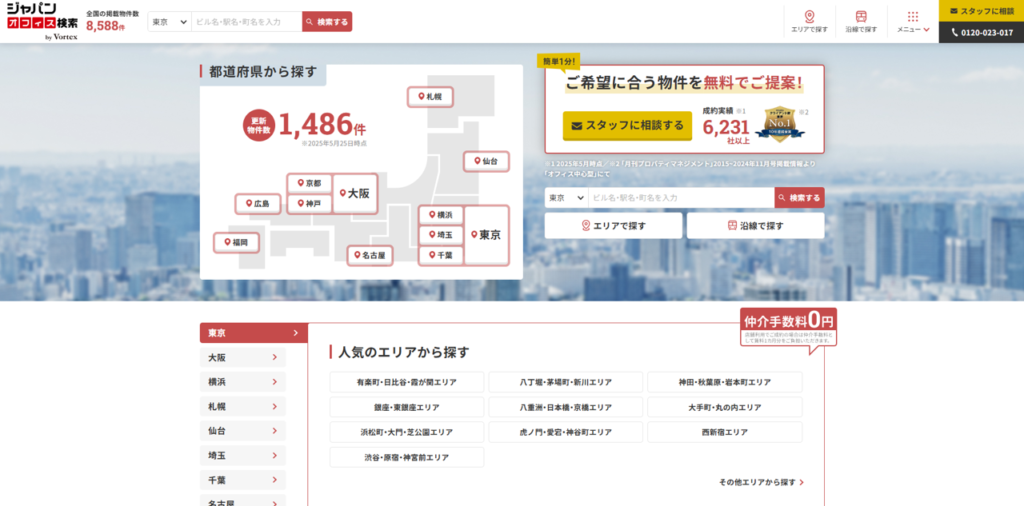Click the ジャパンオフィス検索 logo
The height and width of the screenshot is (506, 1024).
click(42, 22)
